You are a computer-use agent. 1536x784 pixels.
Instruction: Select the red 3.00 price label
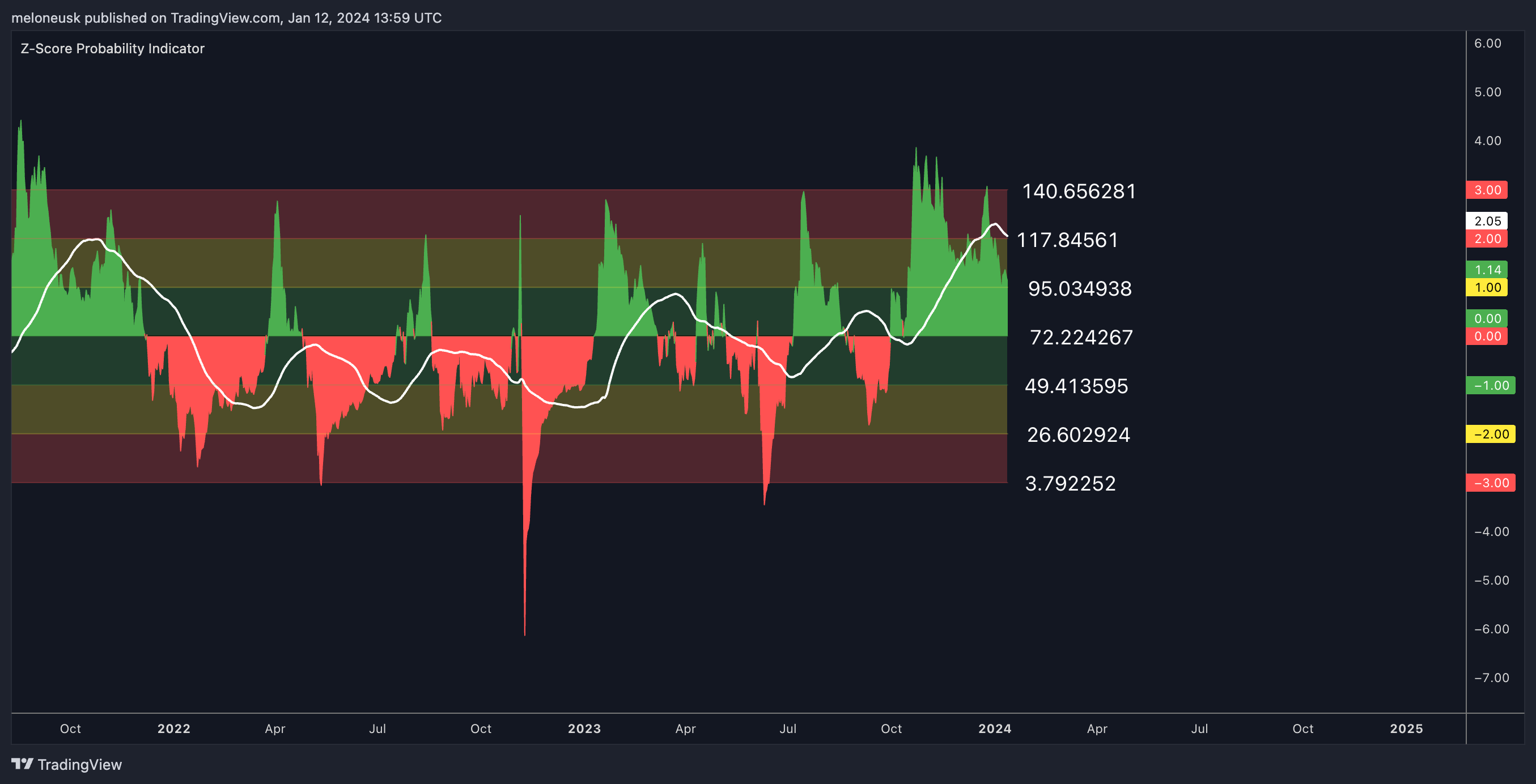click(1487, 190)
